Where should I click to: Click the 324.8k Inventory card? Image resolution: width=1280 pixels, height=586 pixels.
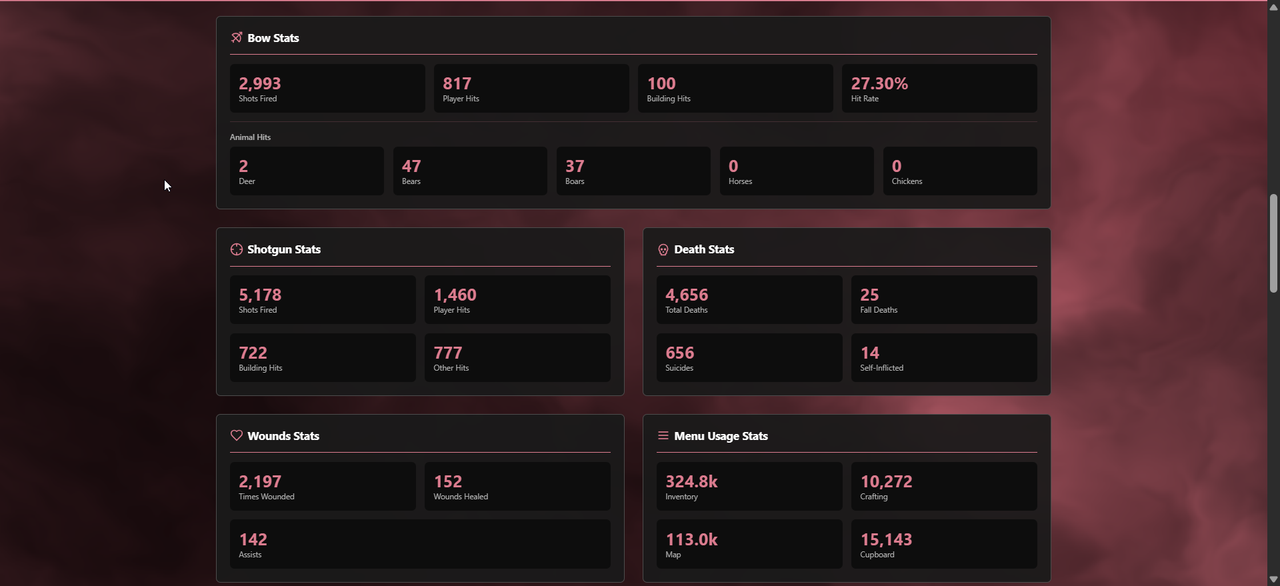tap(750, 486)
